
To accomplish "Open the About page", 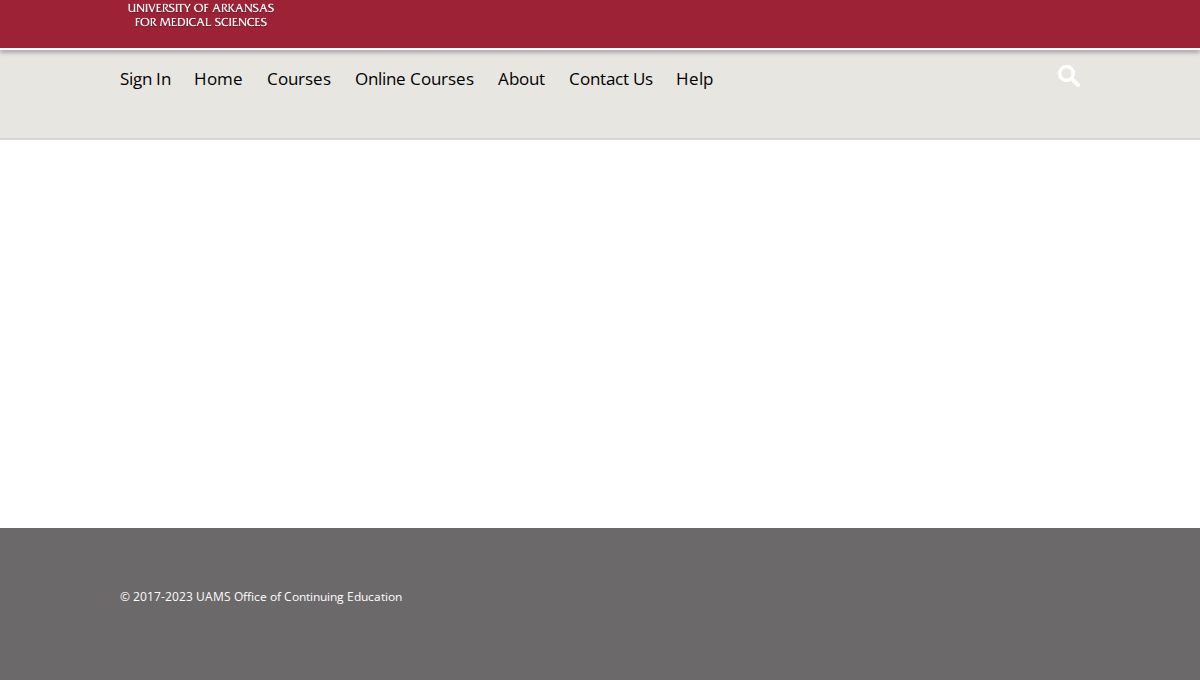I will (521, 79).
